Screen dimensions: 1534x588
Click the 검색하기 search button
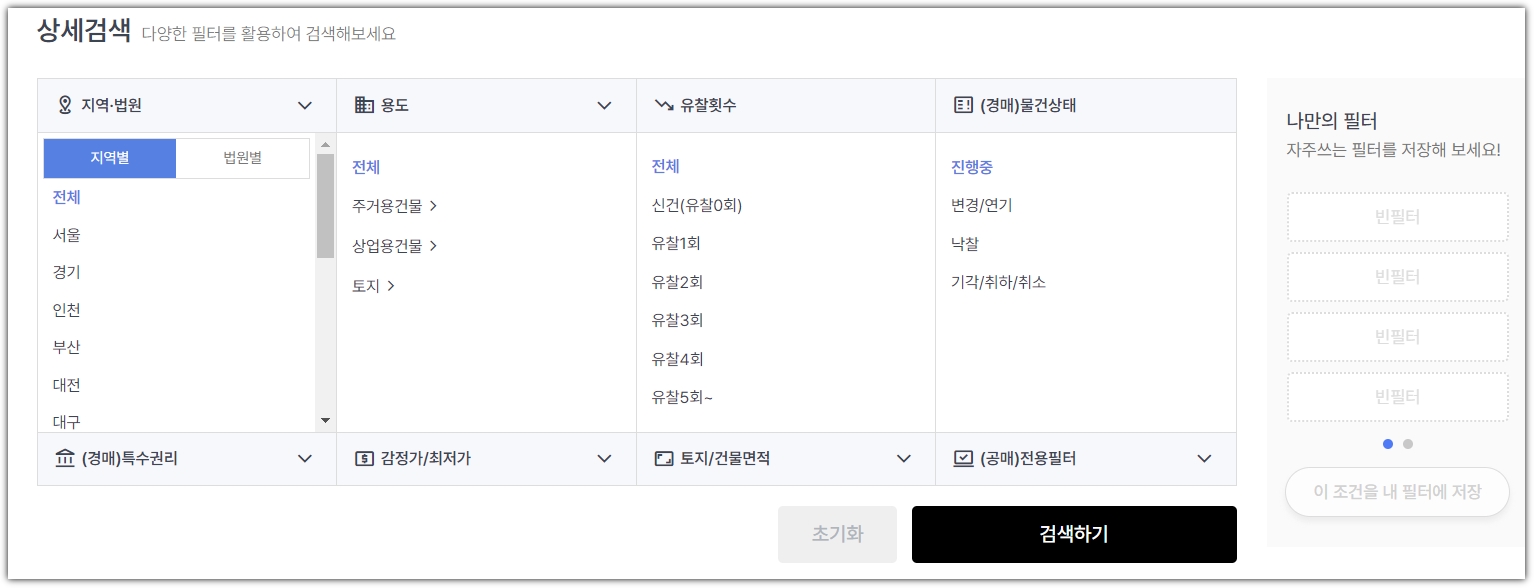click(1072, 534)
